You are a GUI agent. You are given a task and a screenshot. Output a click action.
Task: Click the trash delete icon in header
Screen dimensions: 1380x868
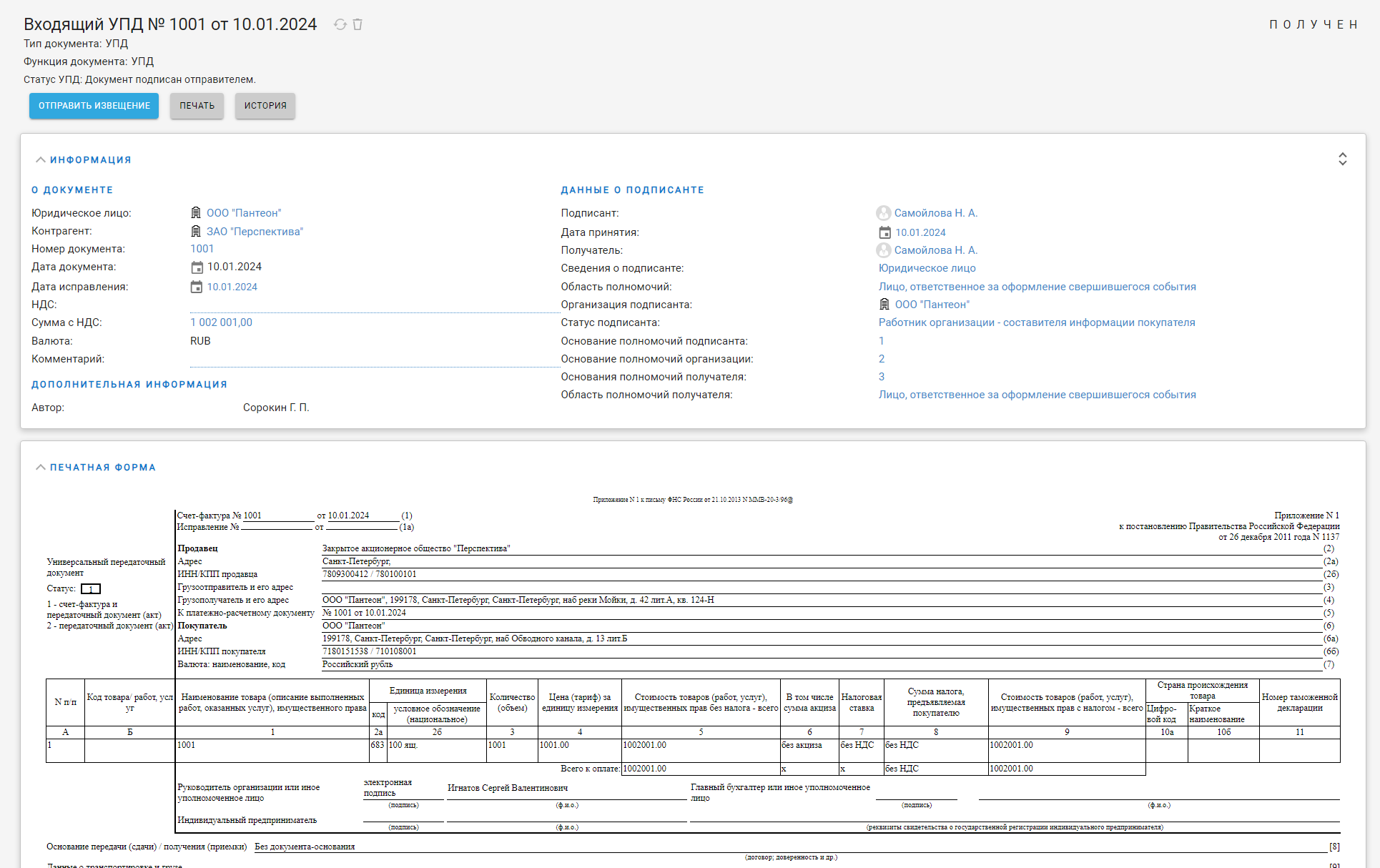pos(358,24)
